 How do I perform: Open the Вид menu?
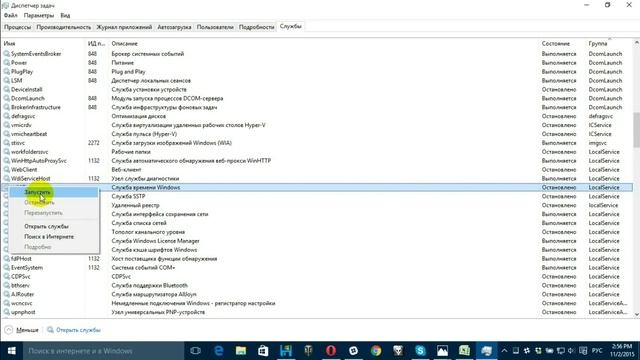click(65, 15)
